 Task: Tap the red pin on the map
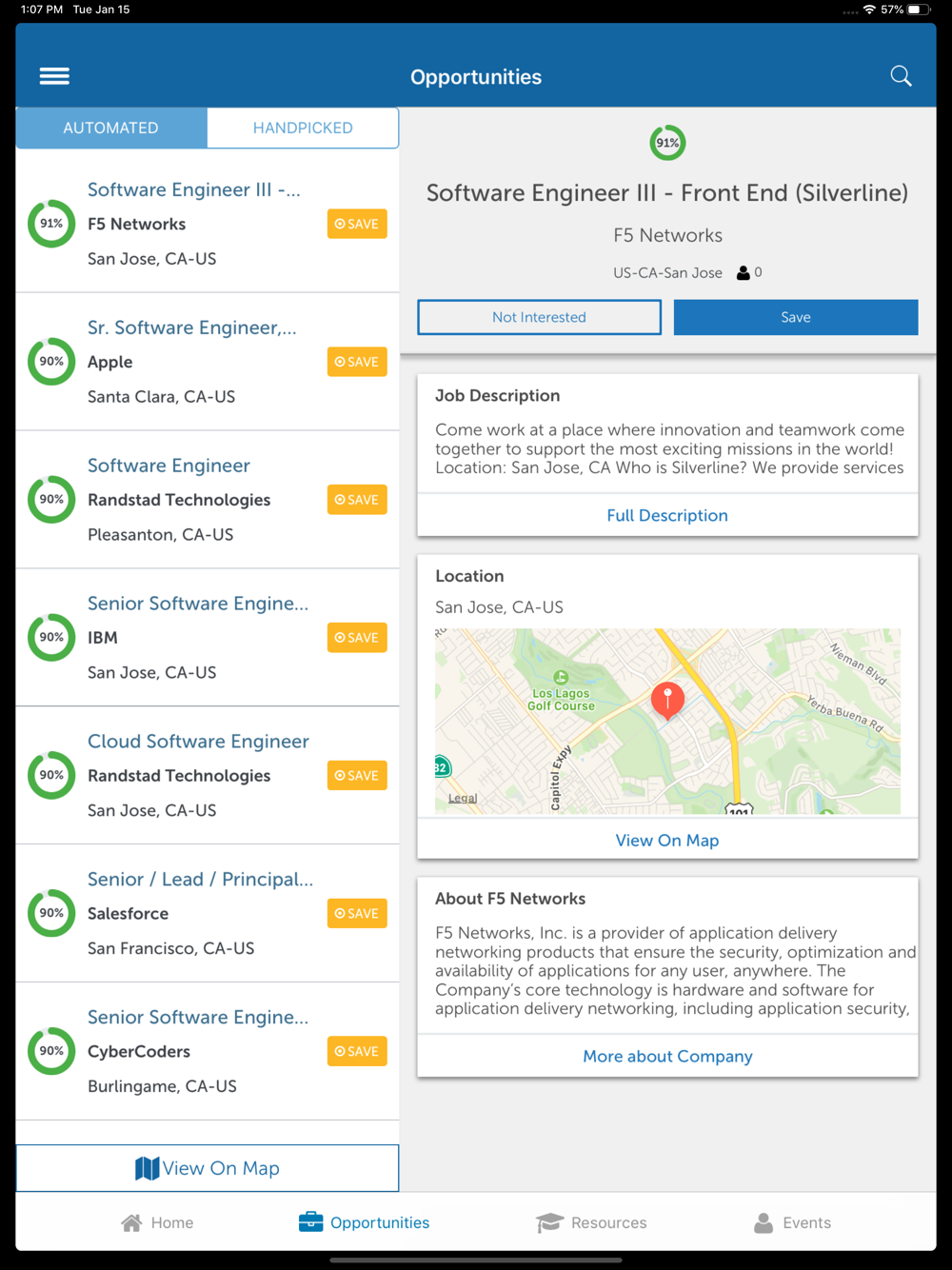(667, 700)
